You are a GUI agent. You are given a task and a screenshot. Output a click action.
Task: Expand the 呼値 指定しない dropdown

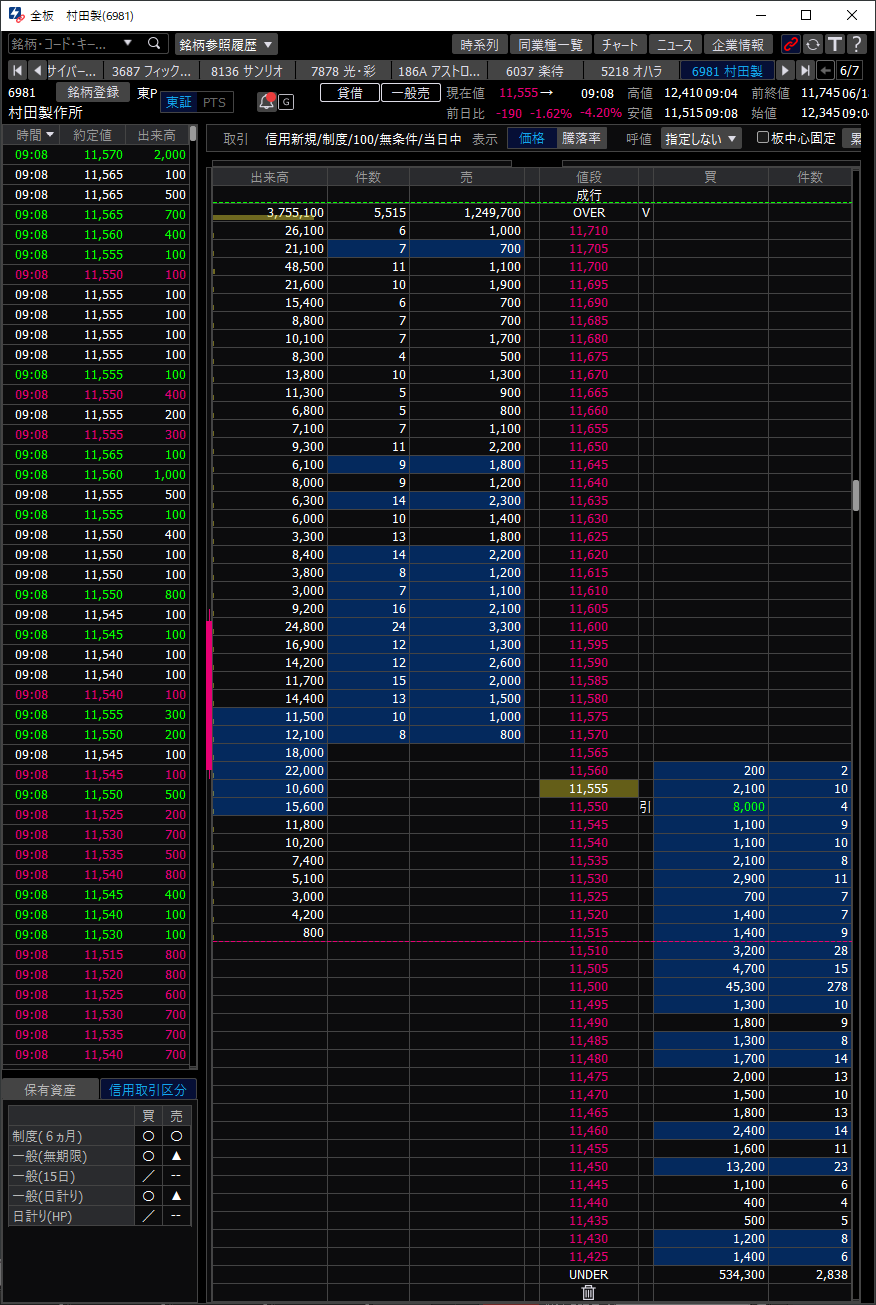tap(701, 139)
